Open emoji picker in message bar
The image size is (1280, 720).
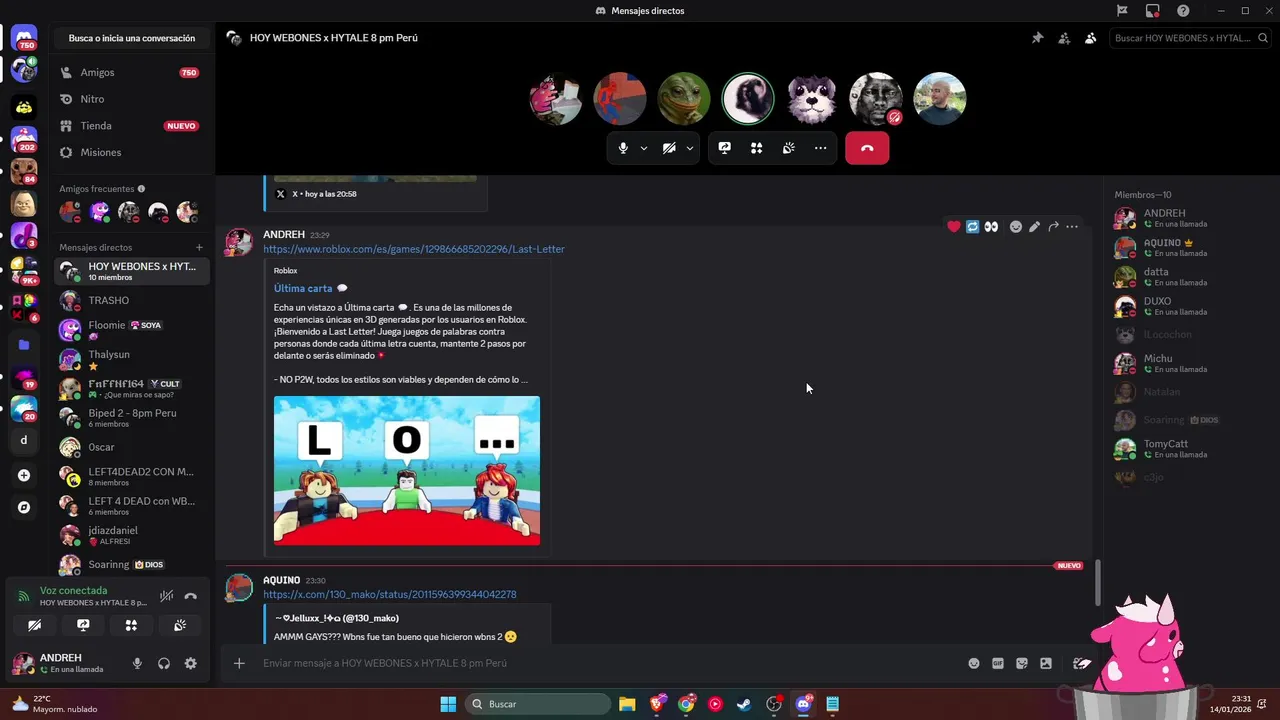click(974, 663)
